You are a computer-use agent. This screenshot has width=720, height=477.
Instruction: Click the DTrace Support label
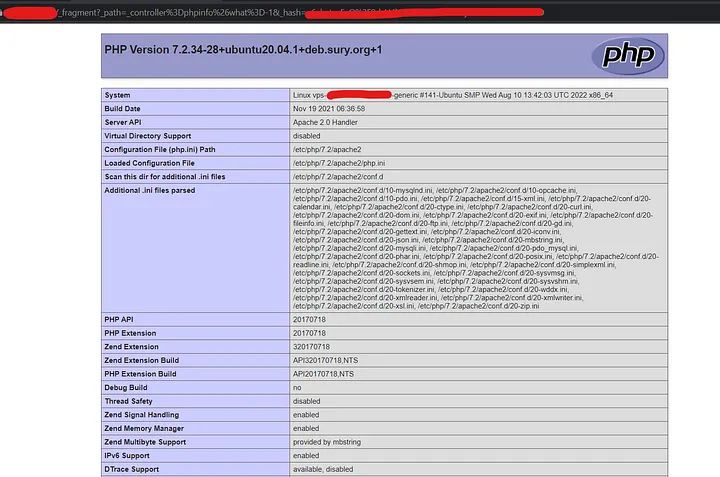131,469
